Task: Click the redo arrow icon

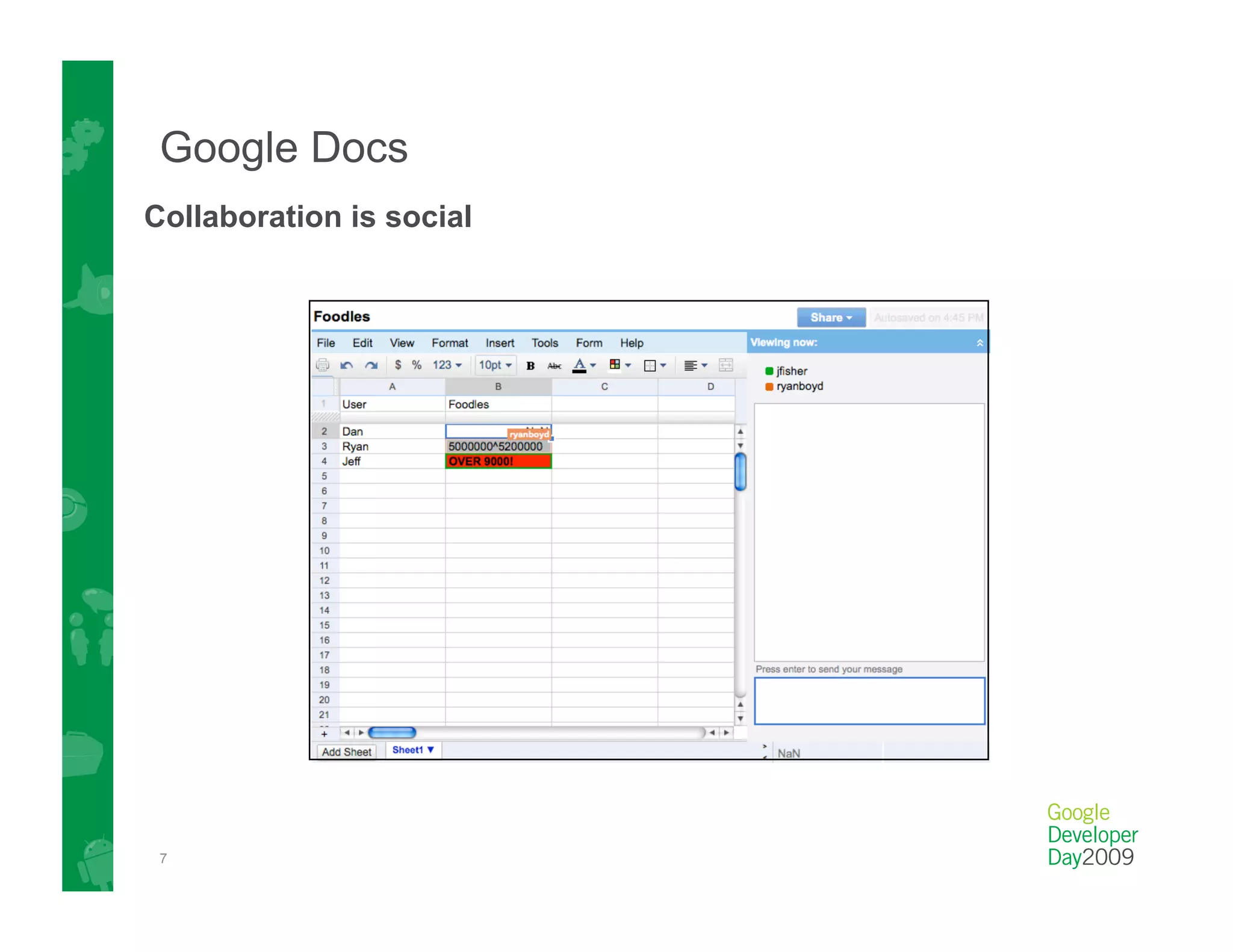Action: pos(371,365)
